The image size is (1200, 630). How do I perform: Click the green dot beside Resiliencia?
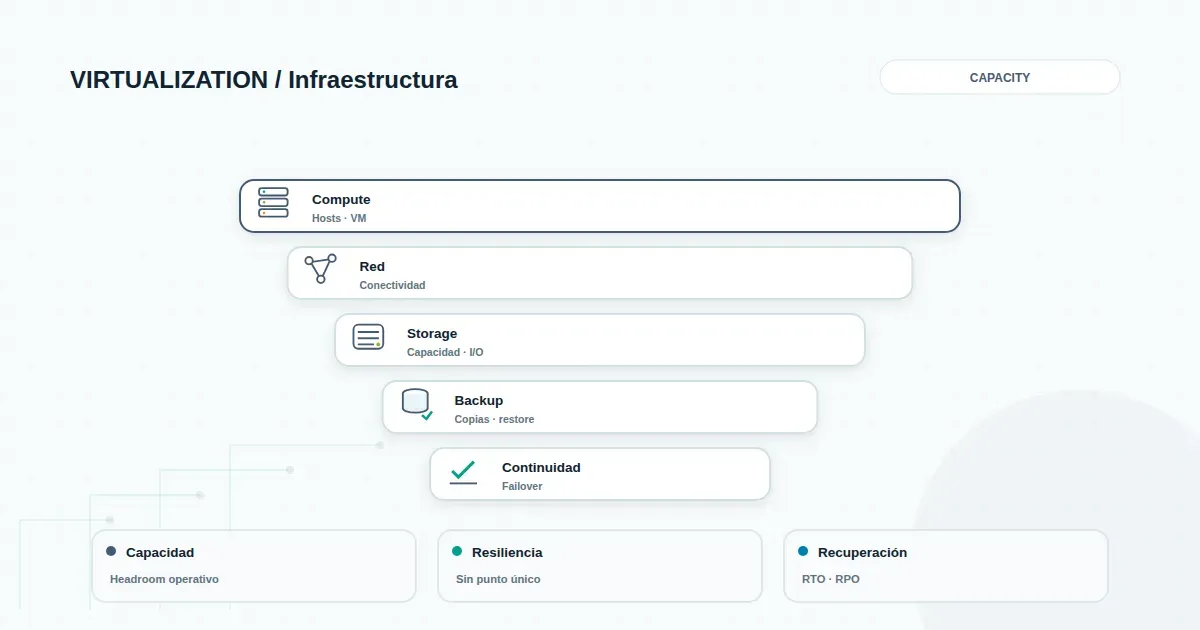(457, 551)
